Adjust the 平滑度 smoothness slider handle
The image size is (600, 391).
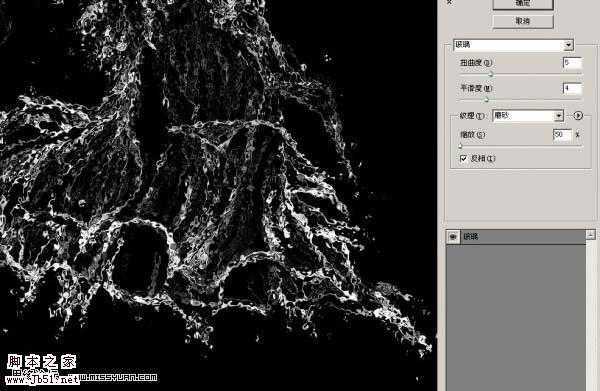point(486,100)
